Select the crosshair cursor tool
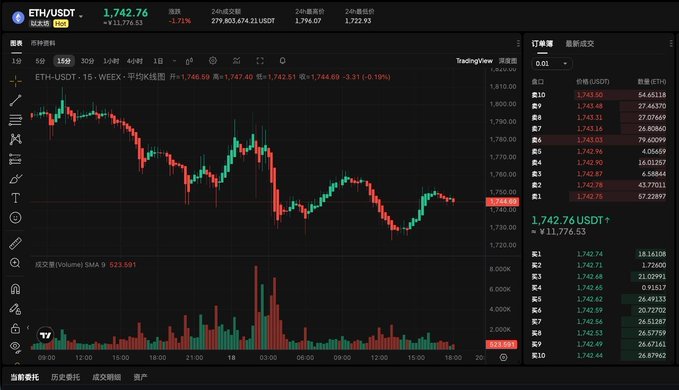 (x=16, y=81)
